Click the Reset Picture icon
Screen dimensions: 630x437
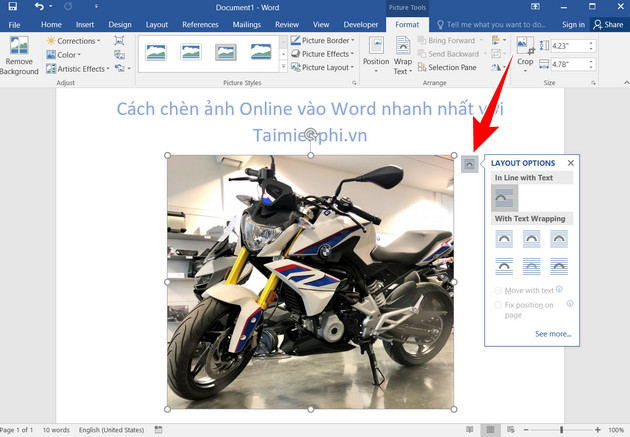coord(120,68)
